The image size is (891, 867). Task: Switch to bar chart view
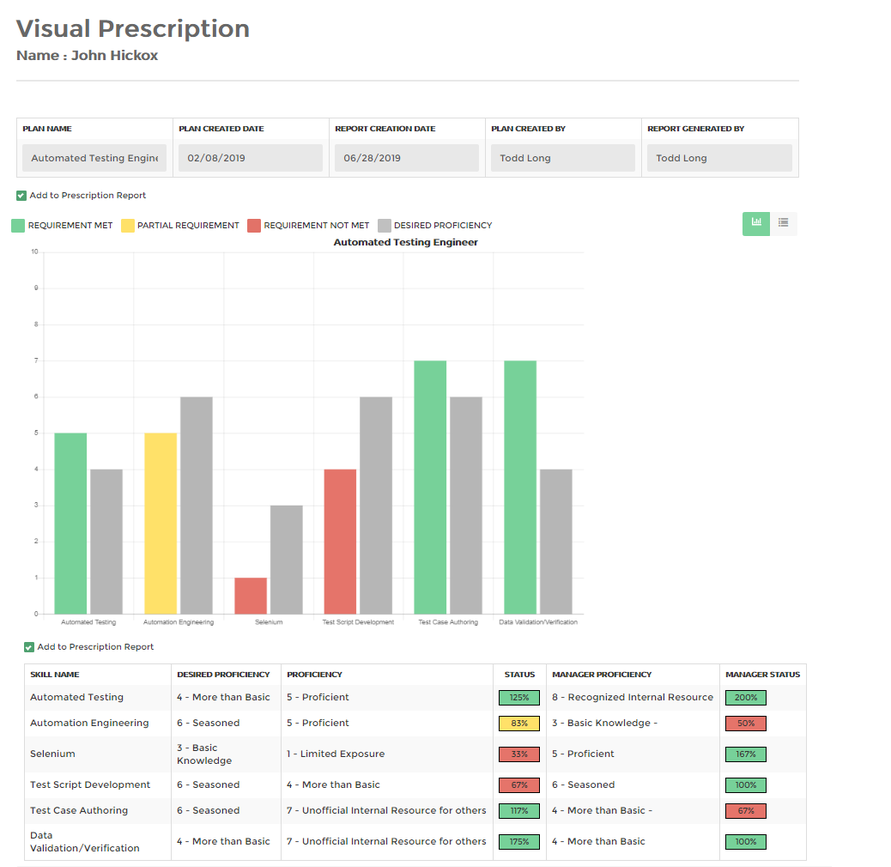click(x=756, y=224)
